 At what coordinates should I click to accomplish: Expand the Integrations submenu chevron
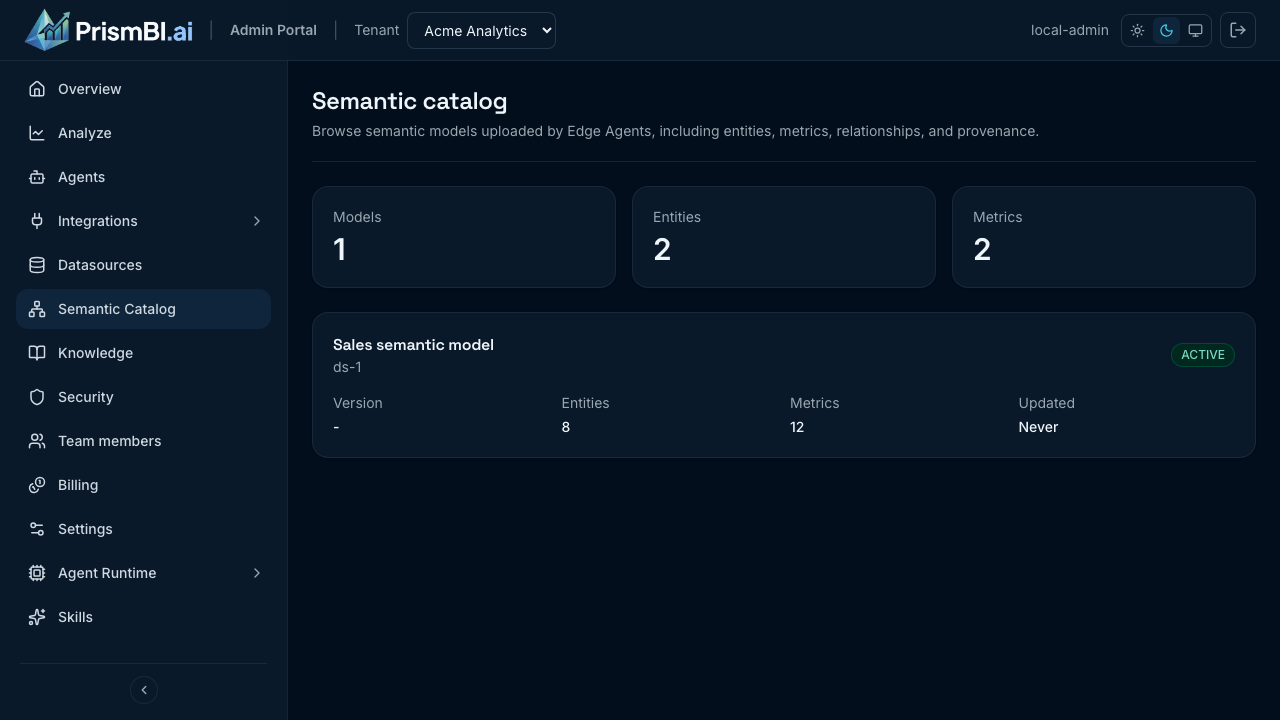[x=257, y=221]
